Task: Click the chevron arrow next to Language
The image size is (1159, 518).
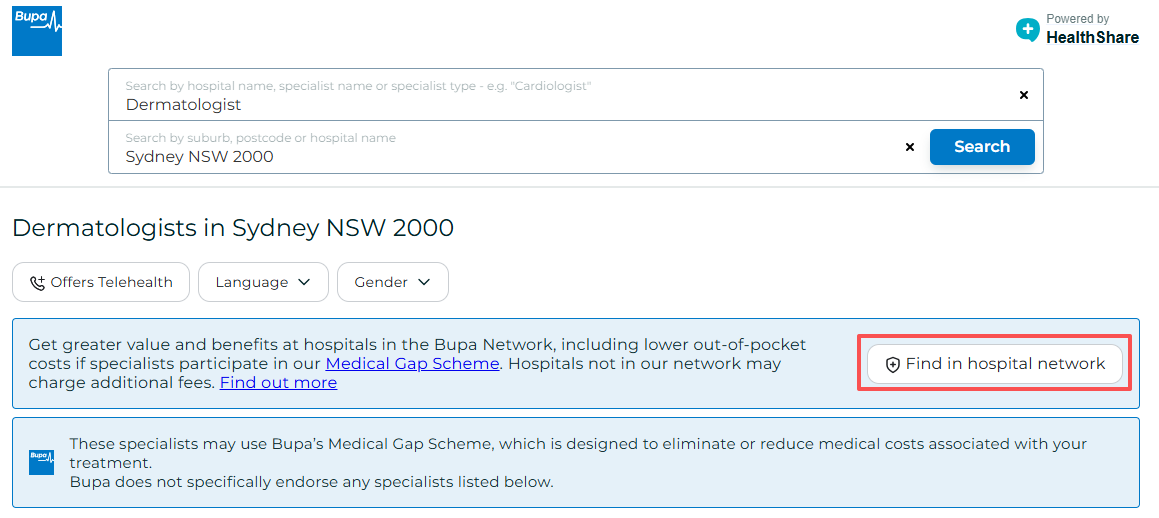Action: click(305, 282)
